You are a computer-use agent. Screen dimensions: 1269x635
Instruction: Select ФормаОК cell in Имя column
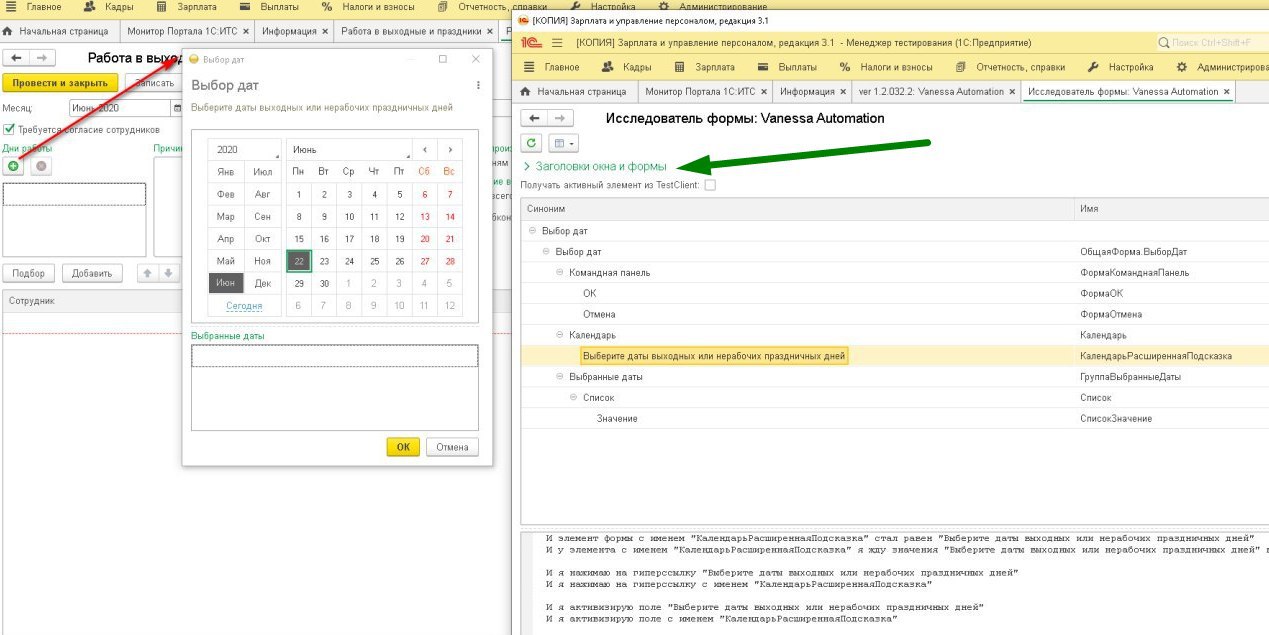(x=1171, y=293)
